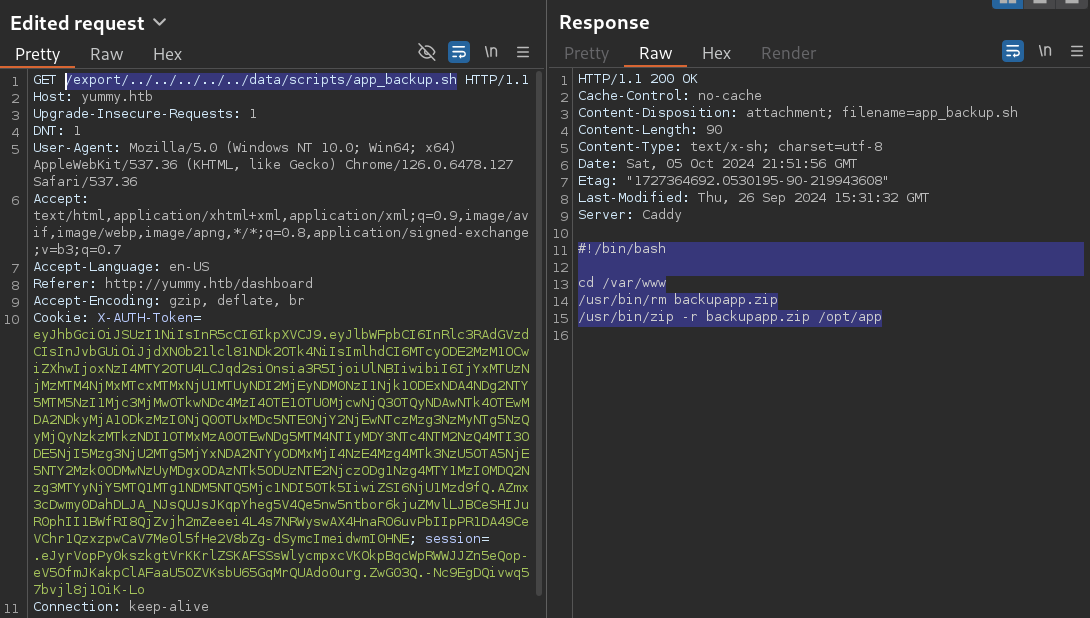Click the highlighted /export/../ app_backup.sh path
The width and height of the screenshot is (1090, 618).
(x=261, y=80)
